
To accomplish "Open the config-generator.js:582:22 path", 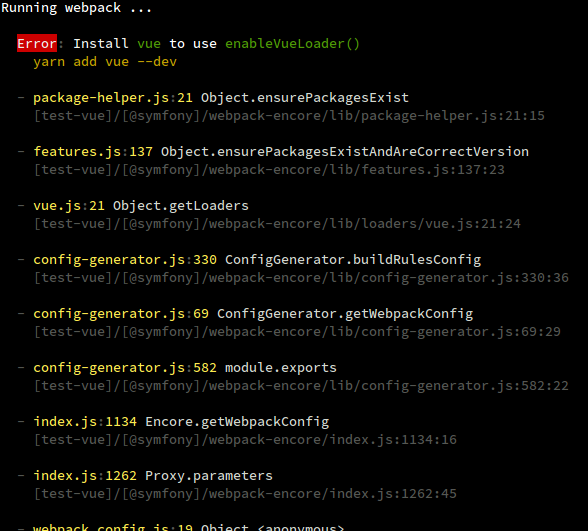I will pos(301,386).
